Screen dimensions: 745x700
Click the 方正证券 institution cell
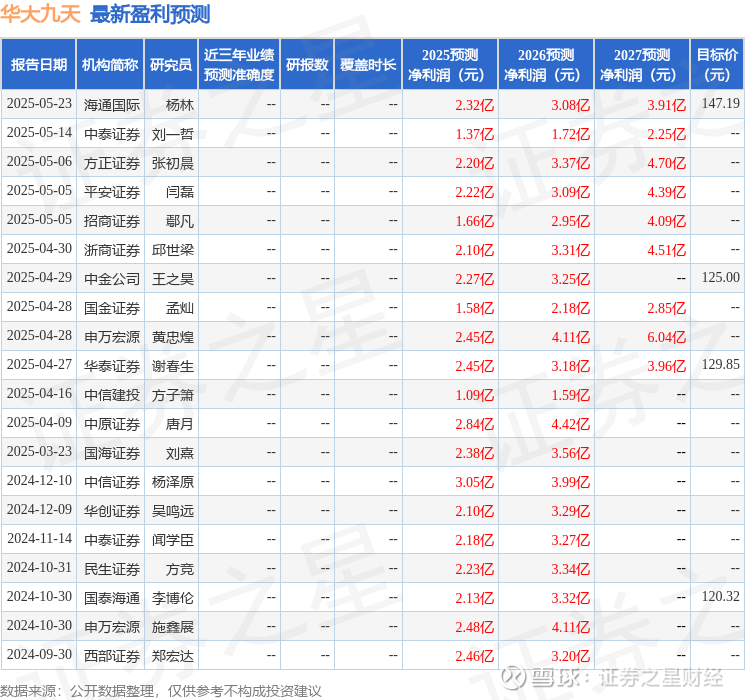[112, 163]
